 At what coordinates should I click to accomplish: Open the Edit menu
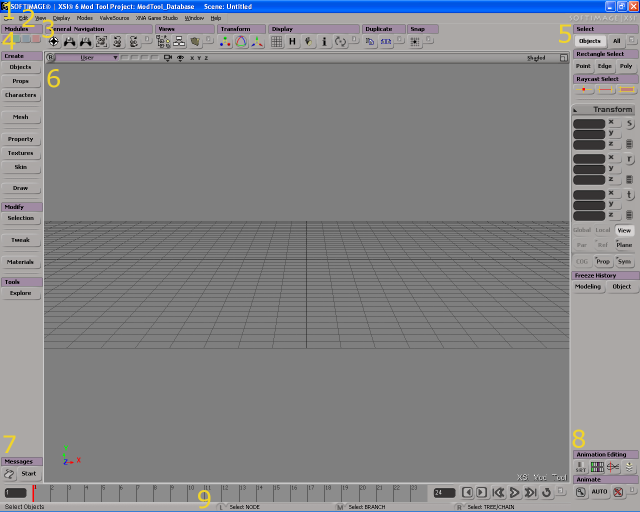point(23,18)
